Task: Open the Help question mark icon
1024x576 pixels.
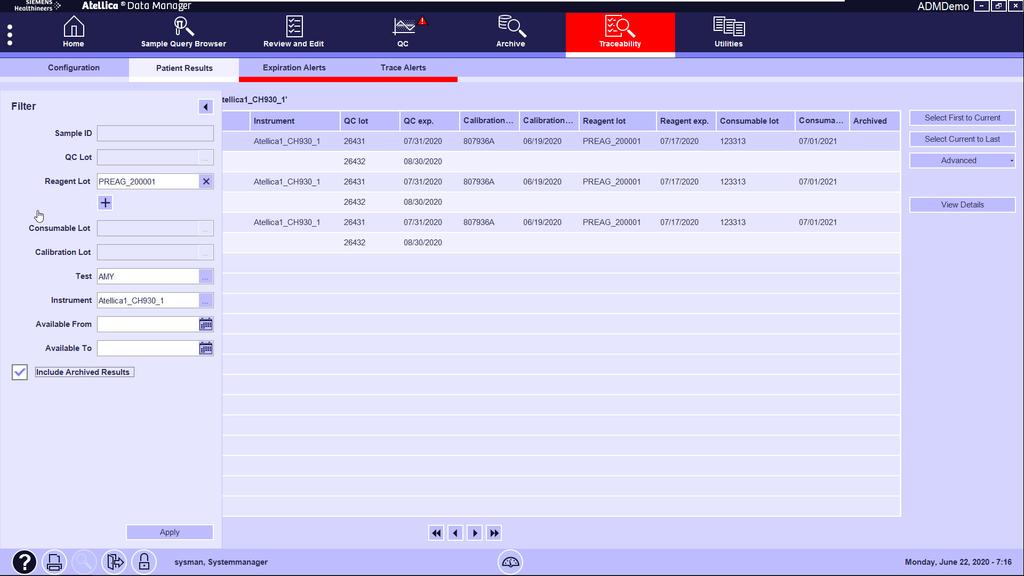Action: click(24, 562)
